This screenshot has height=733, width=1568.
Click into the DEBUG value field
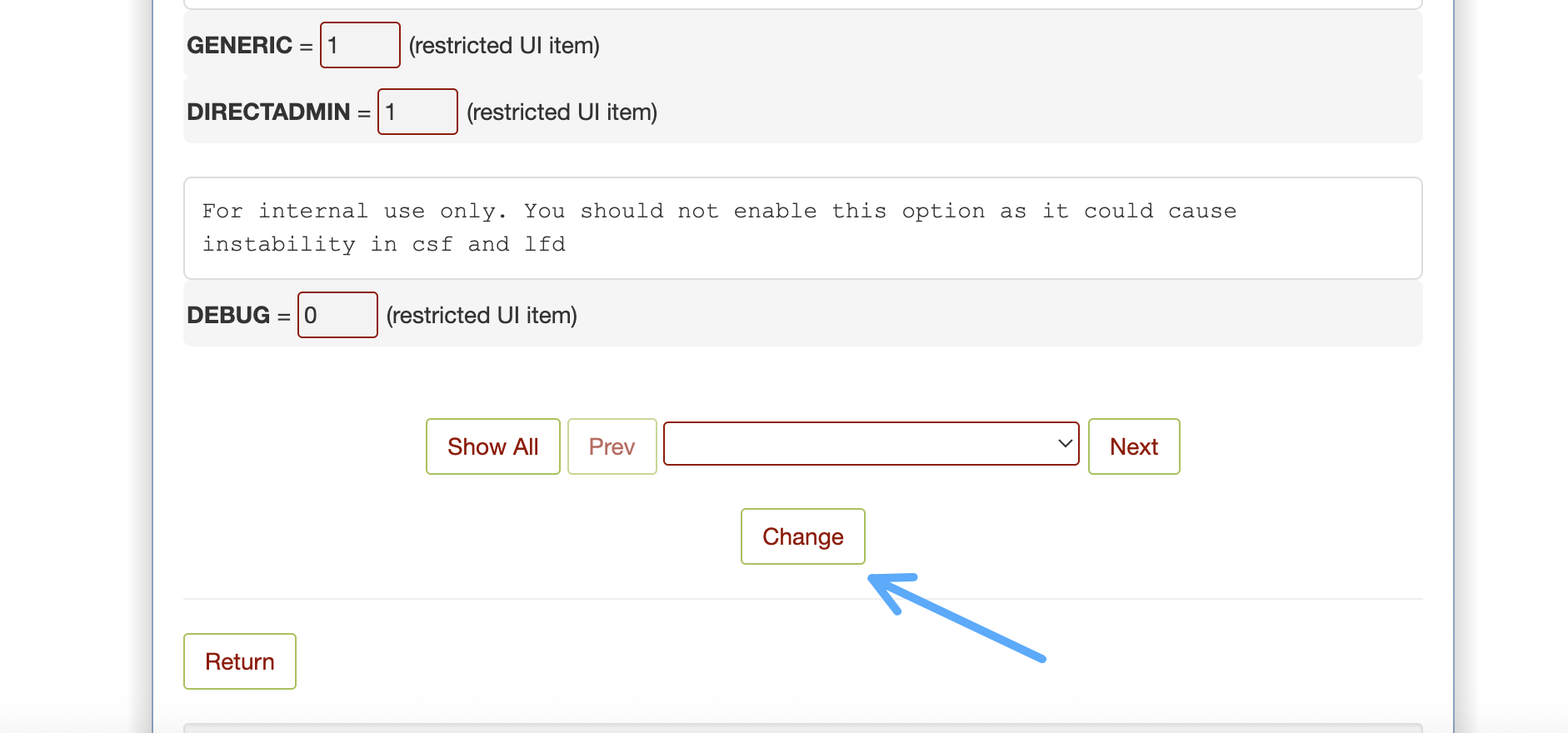[337, 315]
